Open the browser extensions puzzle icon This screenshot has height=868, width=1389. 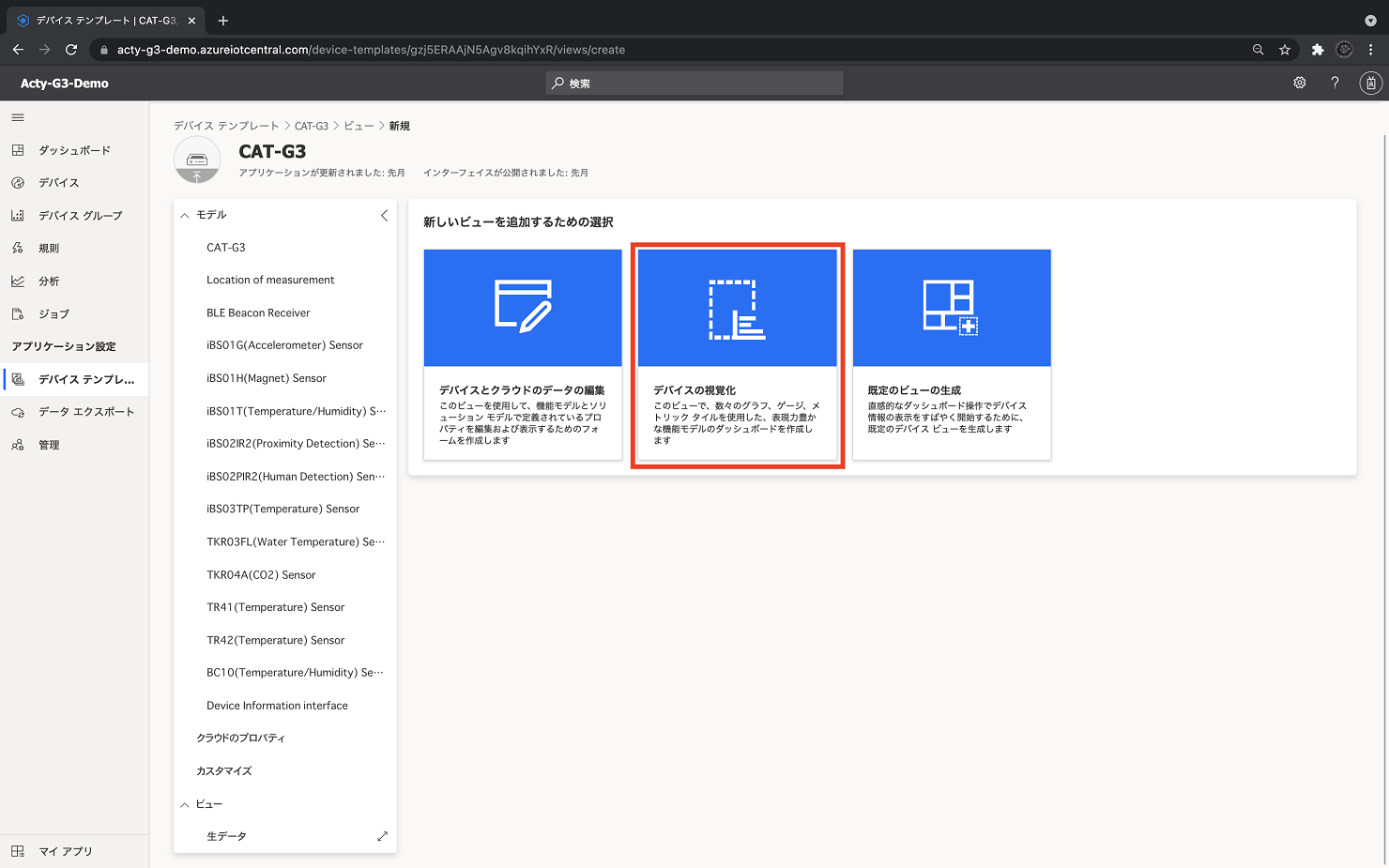pyautogui.click(x=1318, y=50)
